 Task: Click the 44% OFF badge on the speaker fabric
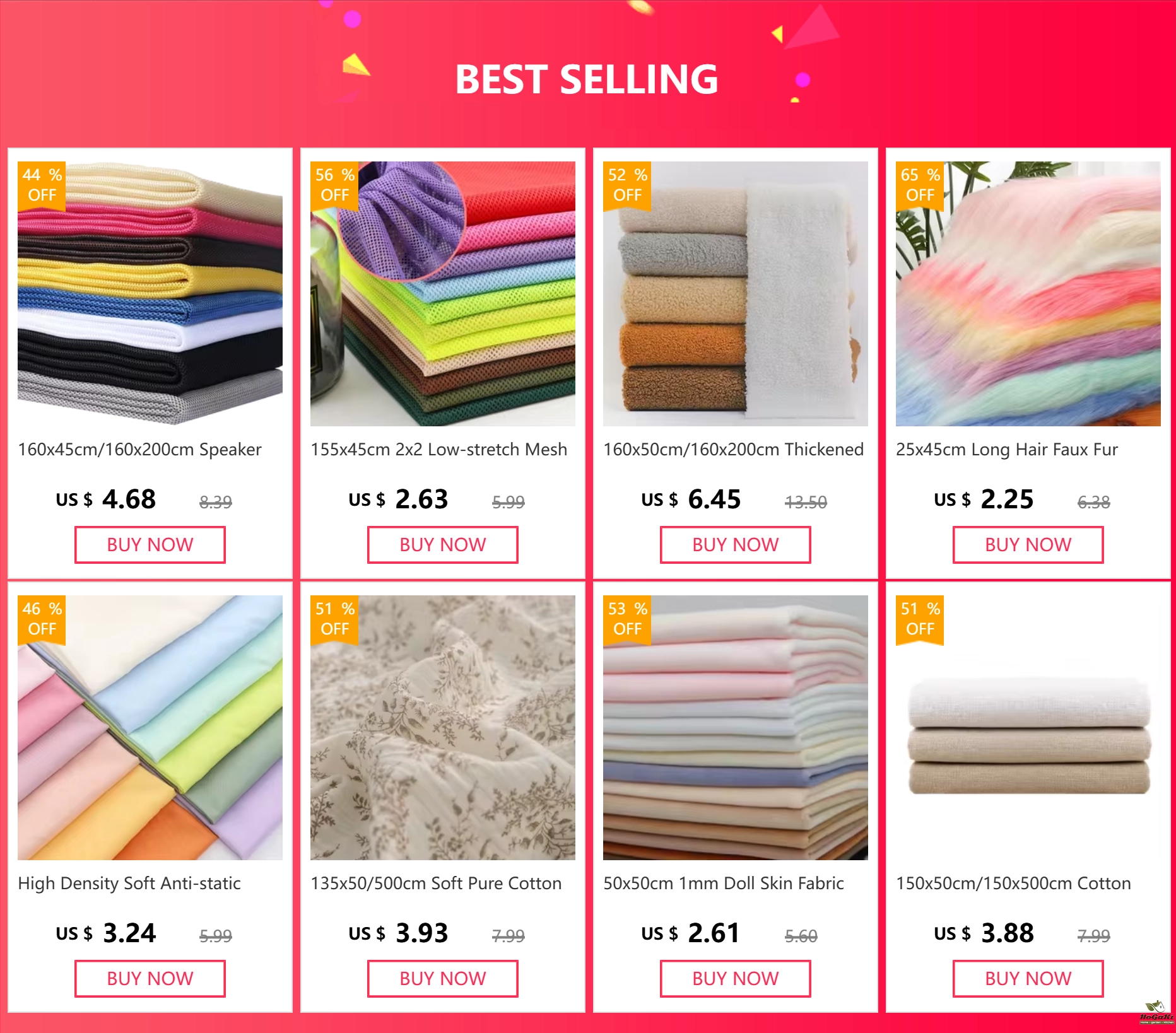[42, 185]
